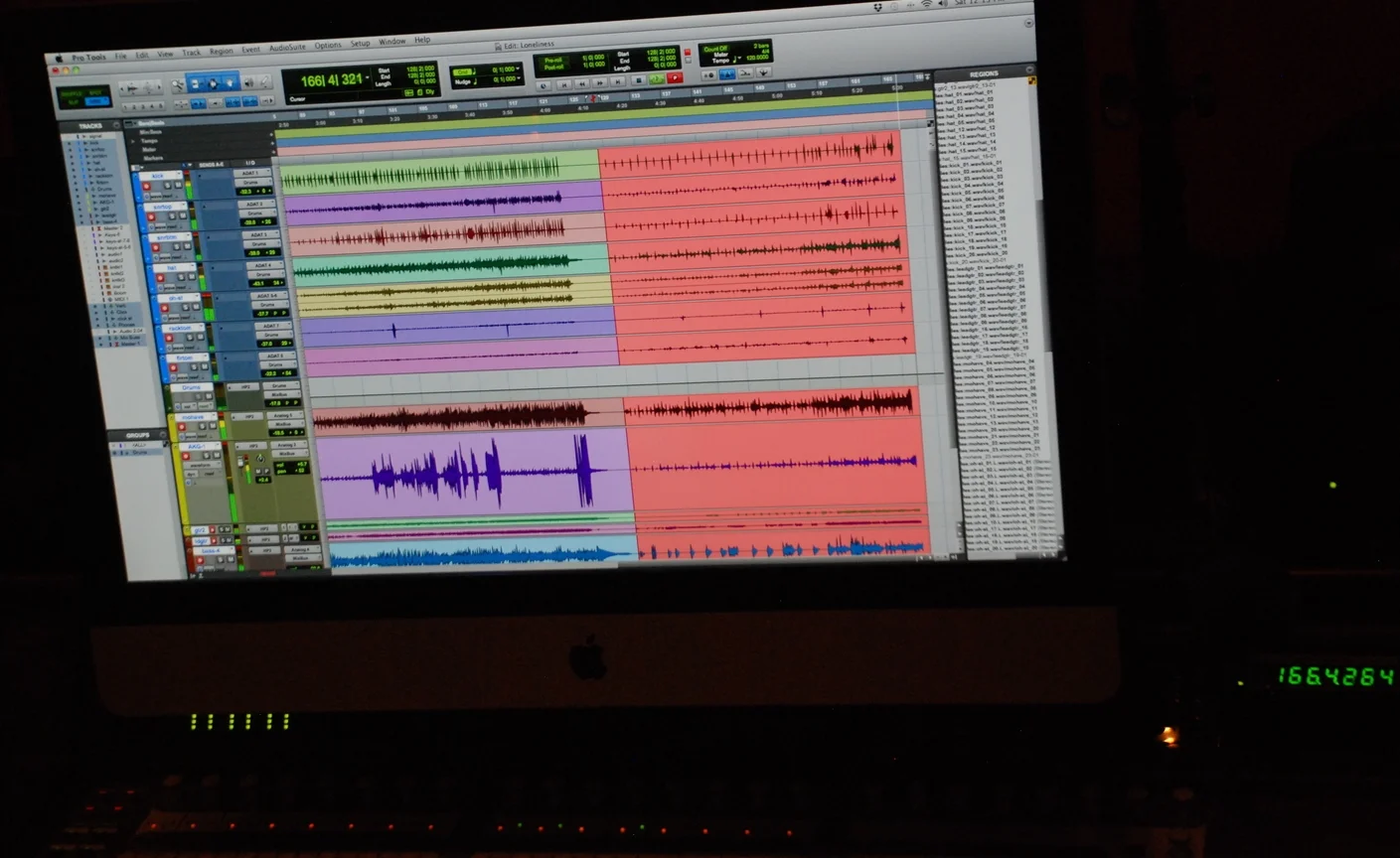
Task: Click the yellow icon under Regions header
Action: point(1030,80)
